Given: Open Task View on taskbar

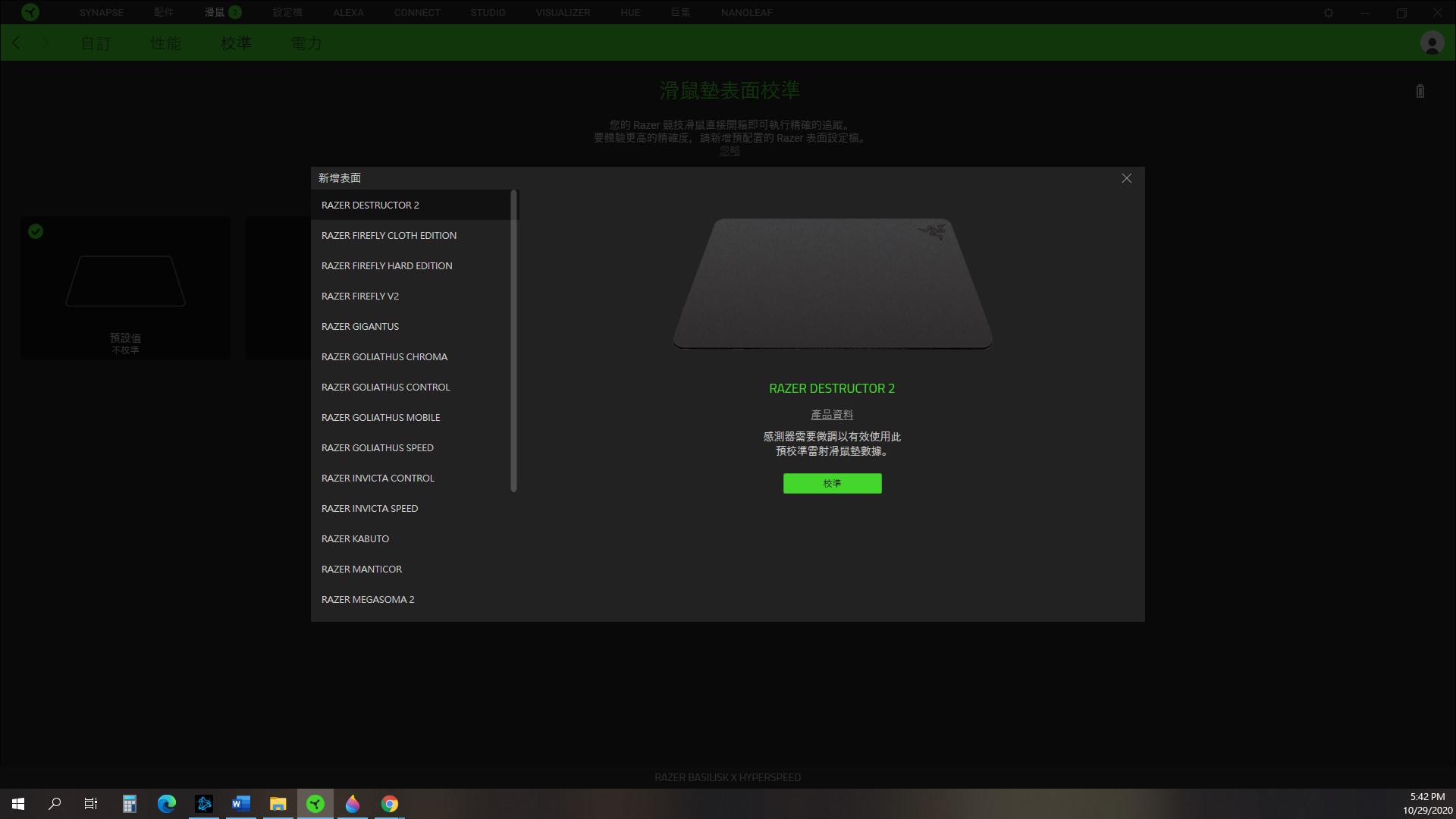Looking at the screenshot, I should tap(91, 804).
